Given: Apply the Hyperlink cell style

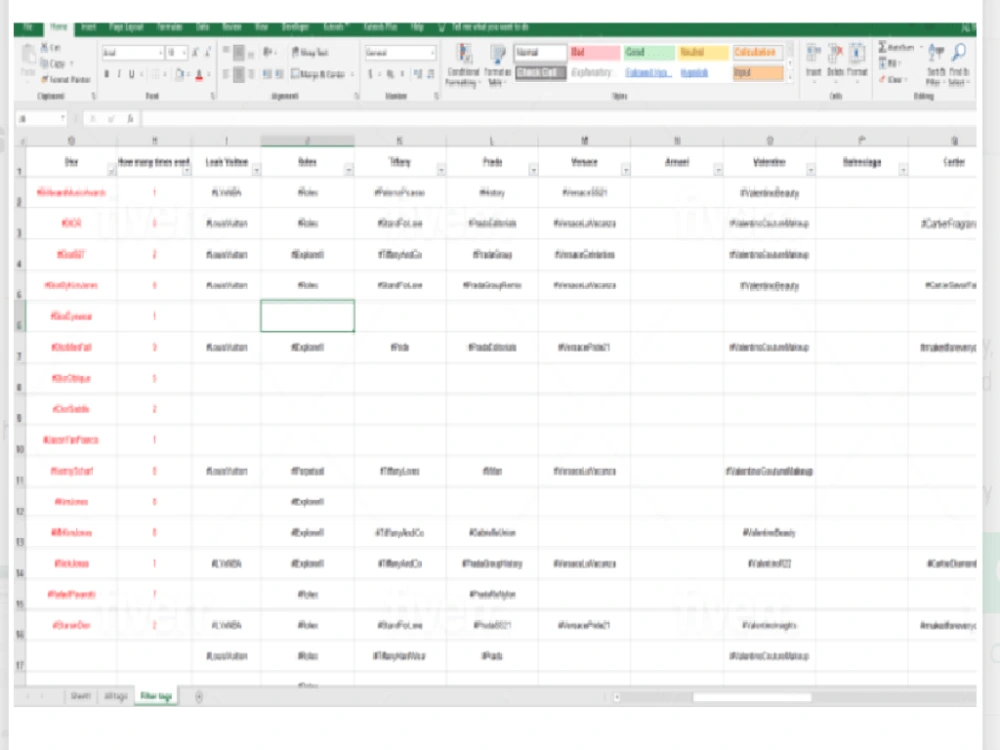Looking at the screenshot, I should pyautogui.click(x=695, y=73).
